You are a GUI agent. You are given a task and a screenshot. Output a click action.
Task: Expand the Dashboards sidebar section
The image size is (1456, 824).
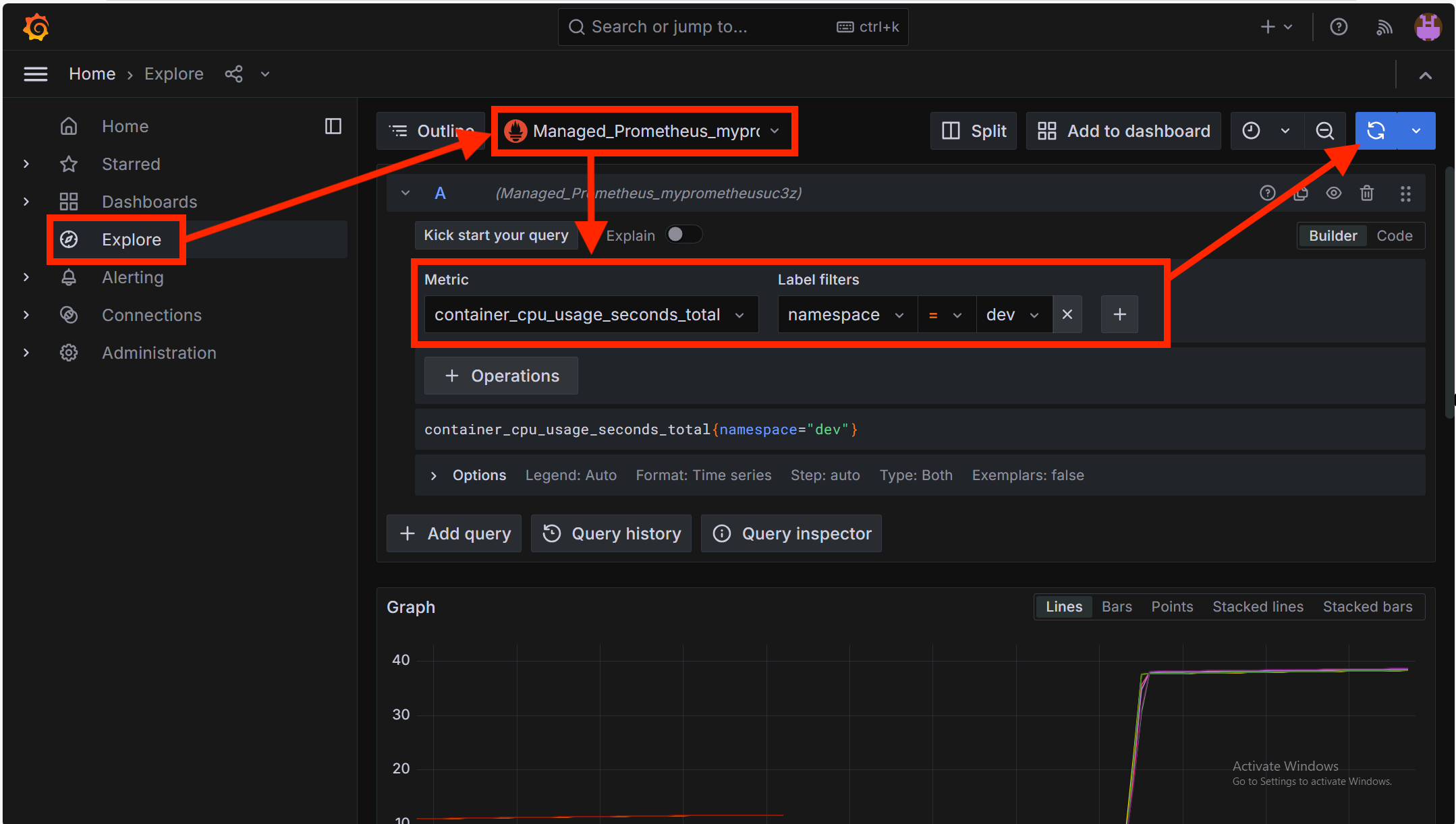click(x=26, y=202)
